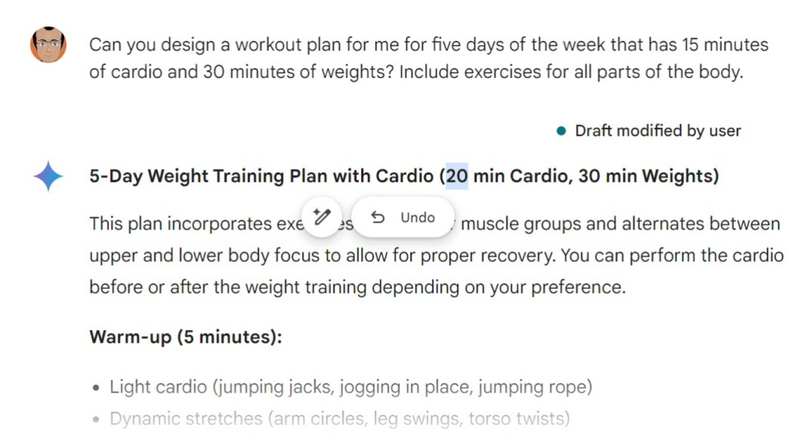This screenshot has width=800, height=446.
Task: Click the highlighted "20" in the heading
Action: pyautogui.click(x=456, y=177)
